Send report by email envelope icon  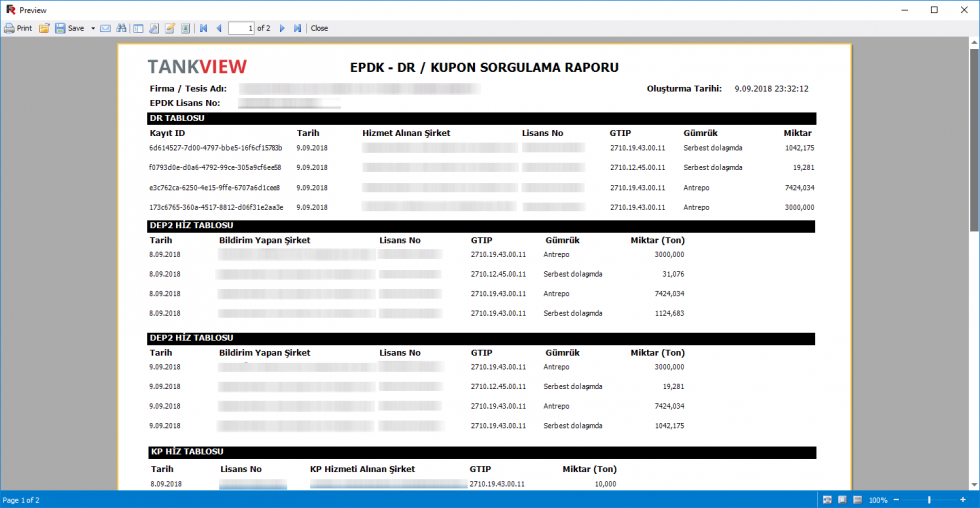click(x=106, y=28)
